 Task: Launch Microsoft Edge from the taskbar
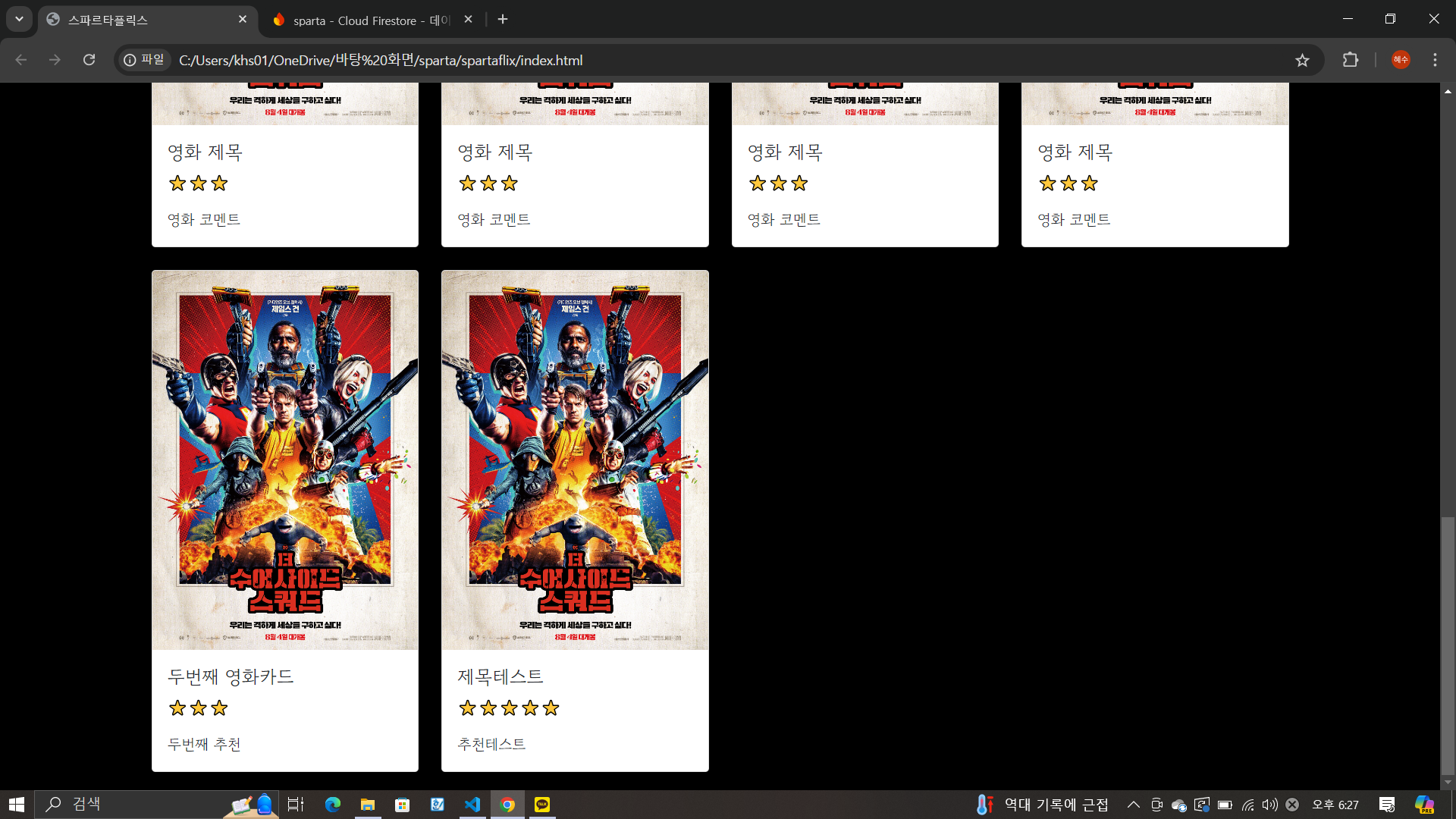coord(332,805)
